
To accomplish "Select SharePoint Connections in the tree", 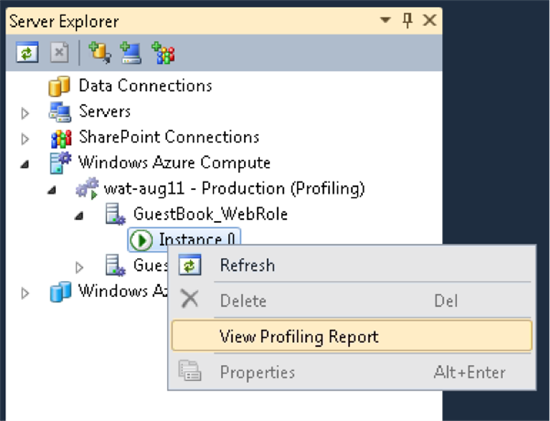I will tap(169, 137).
